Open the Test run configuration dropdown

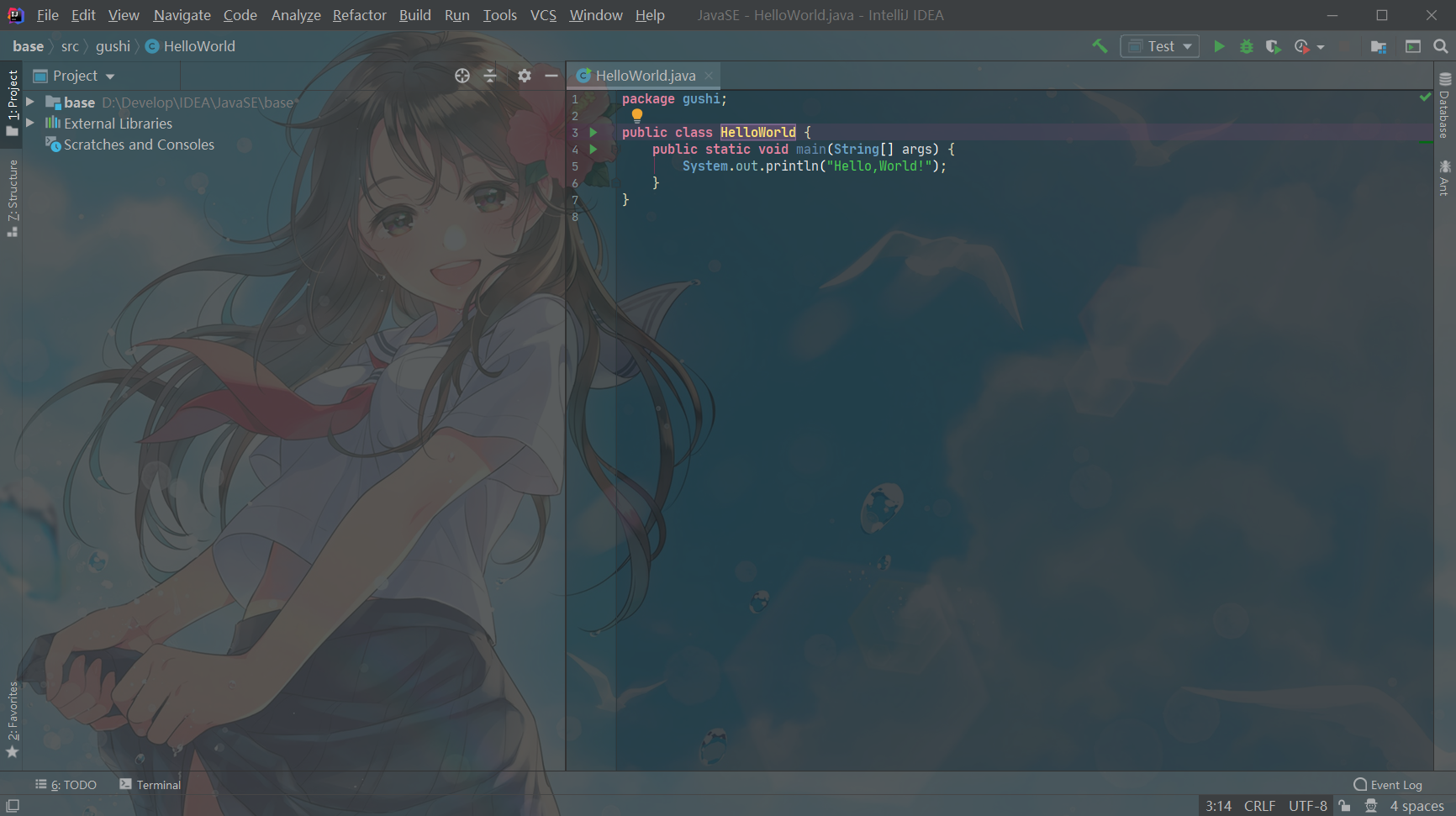pyautogui.click(x=1160, y=46)
